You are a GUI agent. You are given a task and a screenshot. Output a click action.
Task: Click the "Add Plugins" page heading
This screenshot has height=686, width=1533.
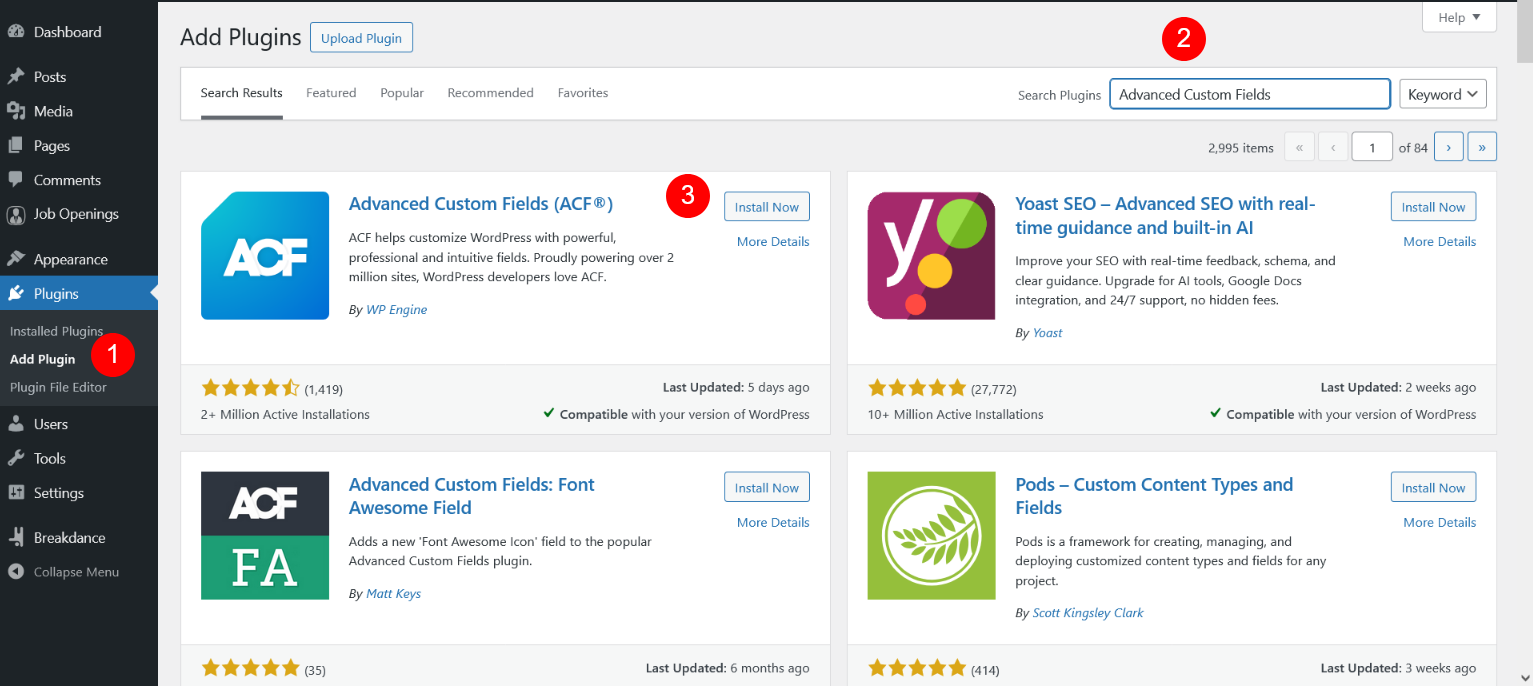tap(241, 38)
